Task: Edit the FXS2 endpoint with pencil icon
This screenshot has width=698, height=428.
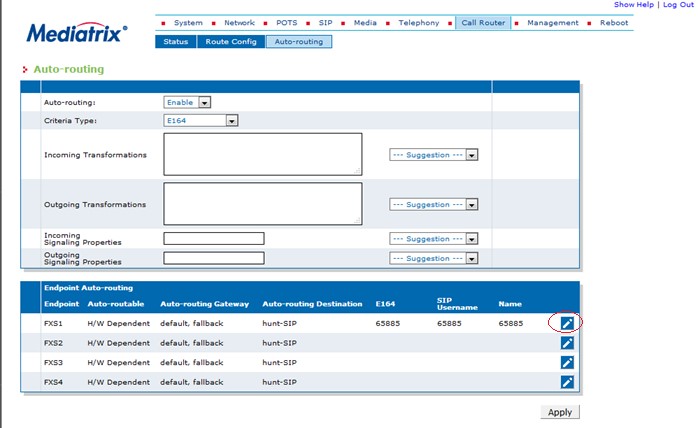Action: click(x=567, y=343)
